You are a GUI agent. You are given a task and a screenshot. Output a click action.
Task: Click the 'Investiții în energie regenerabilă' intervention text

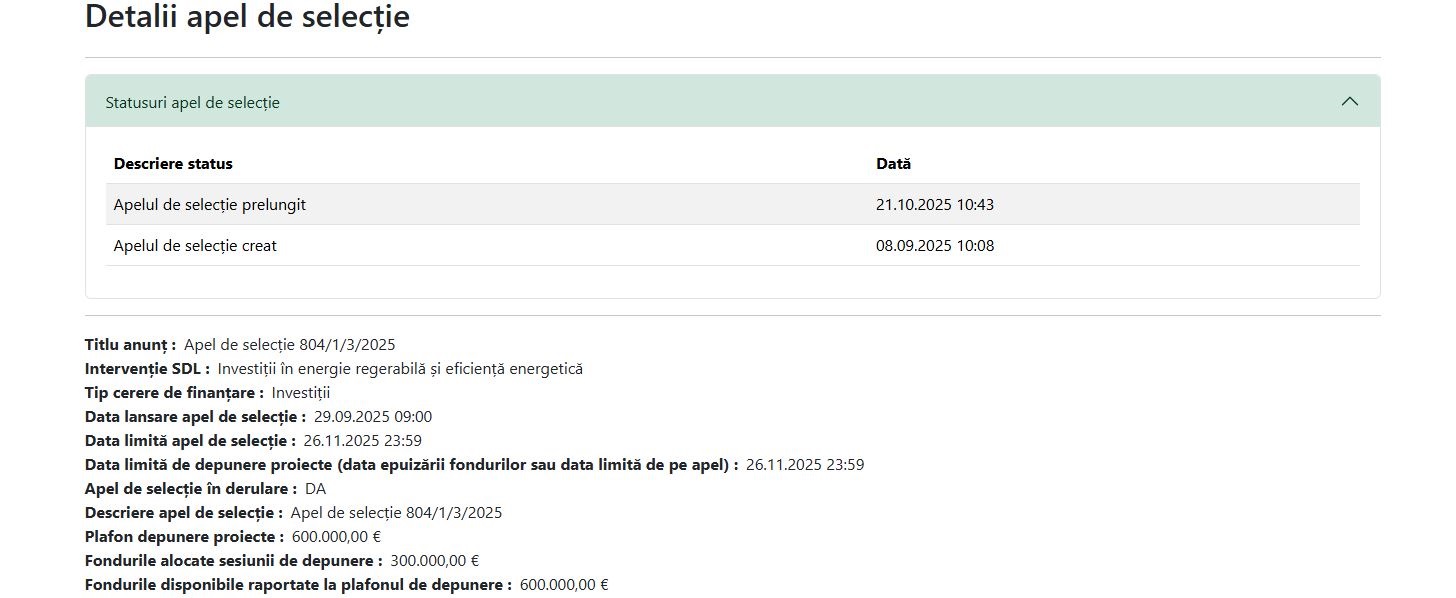tap(400, 369)
